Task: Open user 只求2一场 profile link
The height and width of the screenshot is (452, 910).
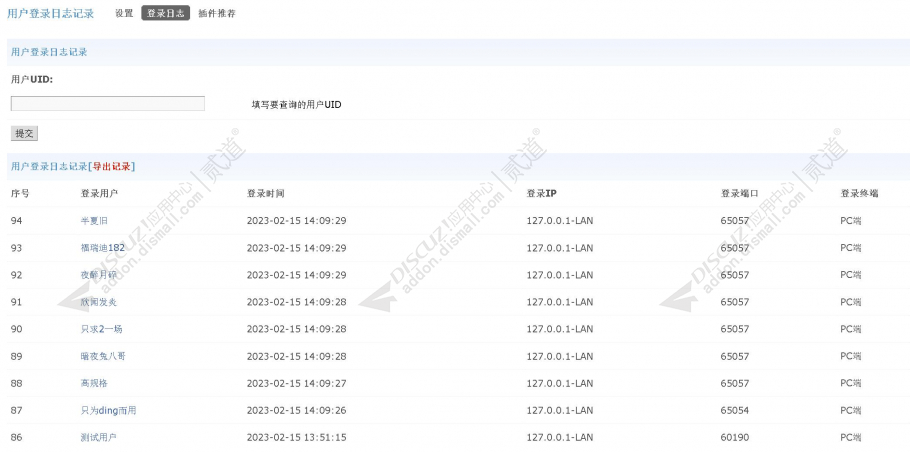Action: click(102, 329)
